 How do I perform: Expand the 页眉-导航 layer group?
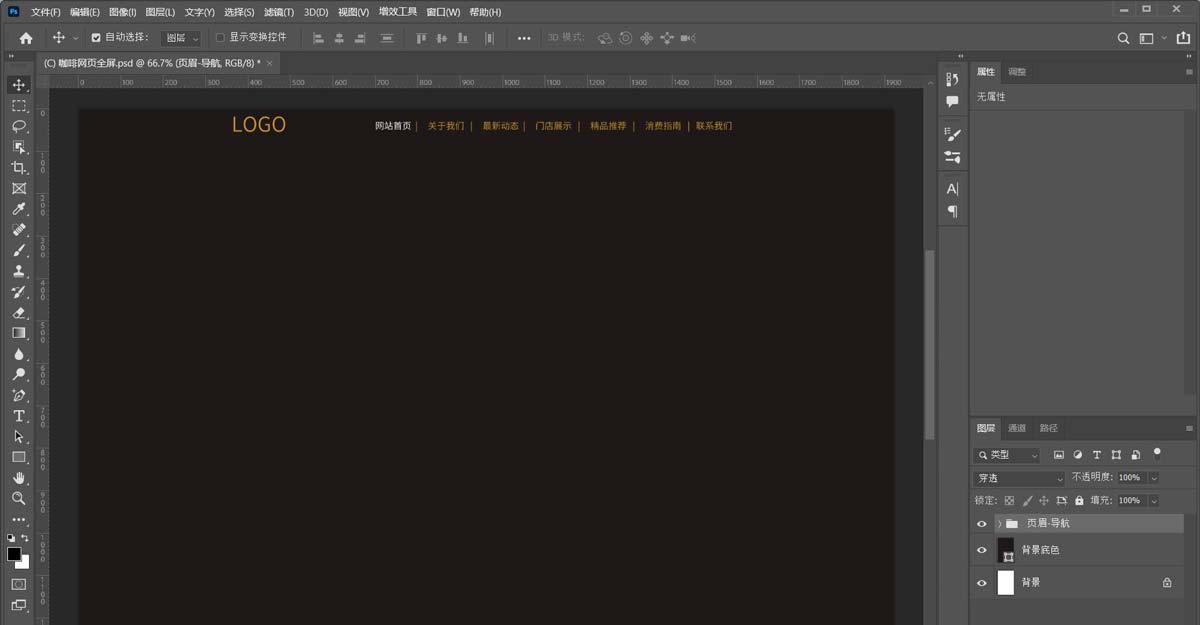999,524
